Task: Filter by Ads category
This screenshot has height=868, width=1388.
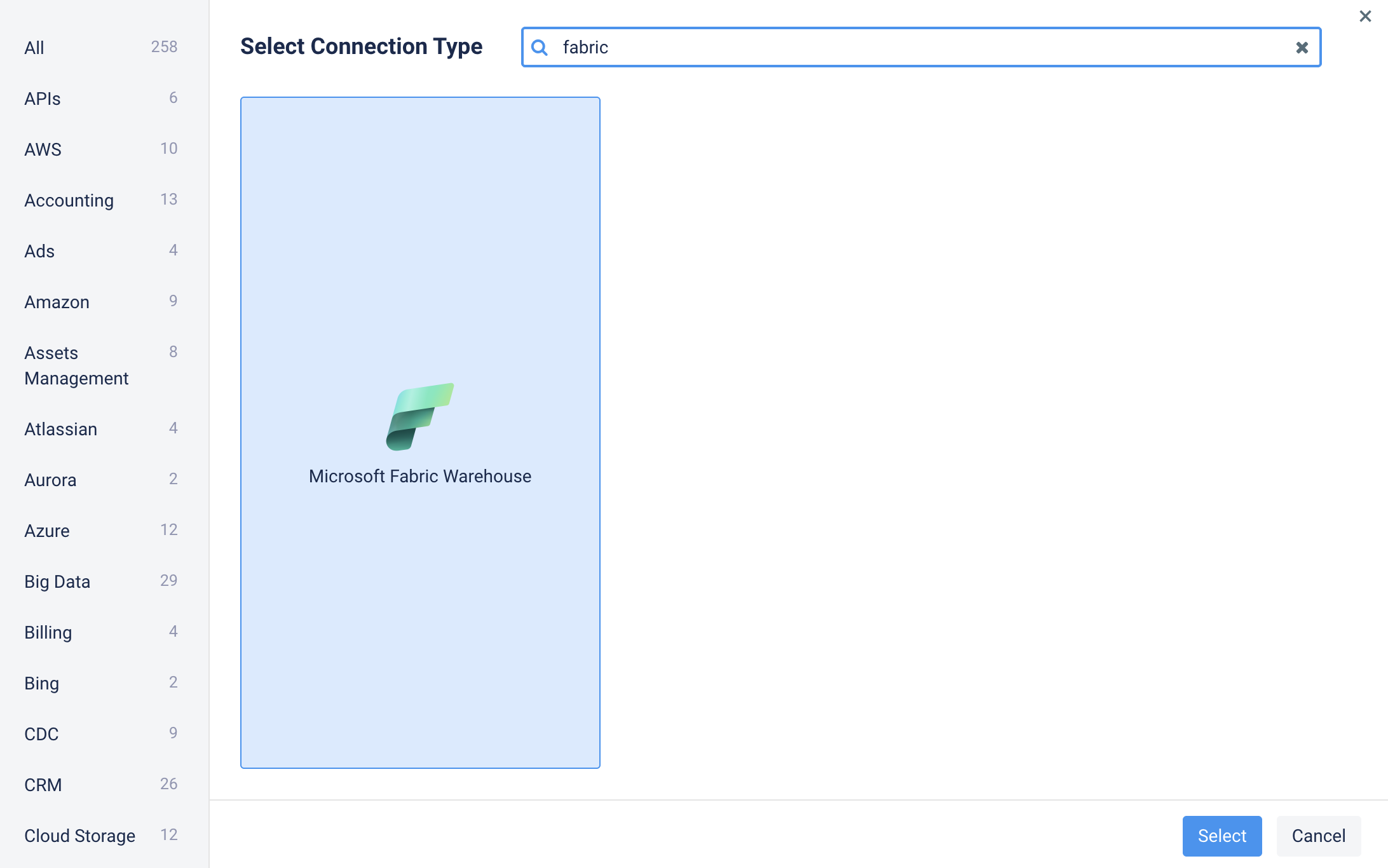Action: pos(101,251)
